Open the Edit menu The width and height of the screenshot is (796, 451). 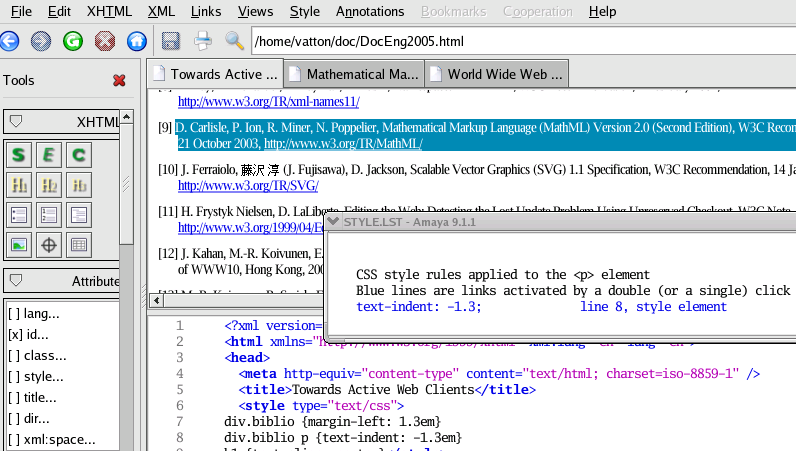(x=59, y=11)
